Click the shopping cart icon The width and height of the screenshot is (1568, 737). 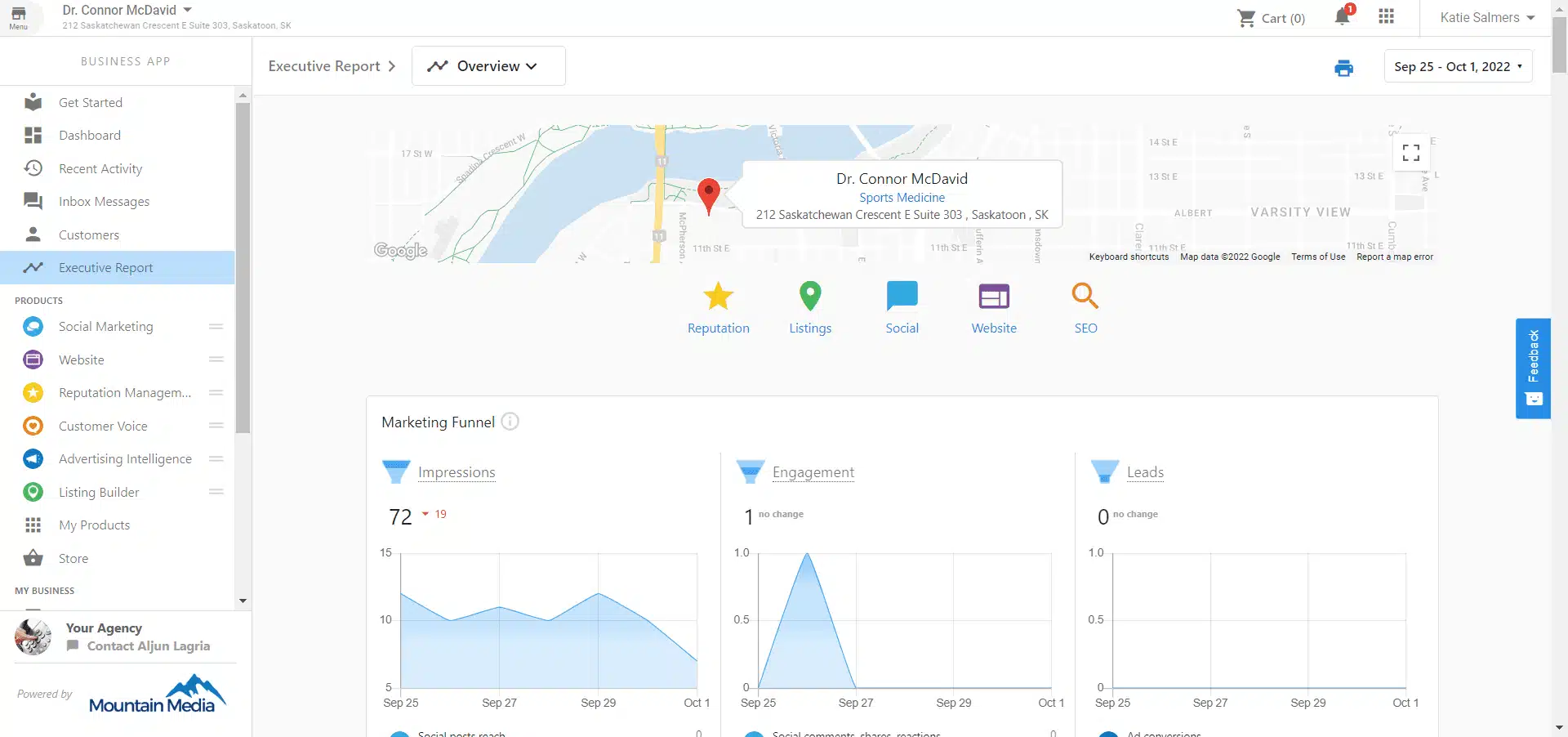[1245, 17]
